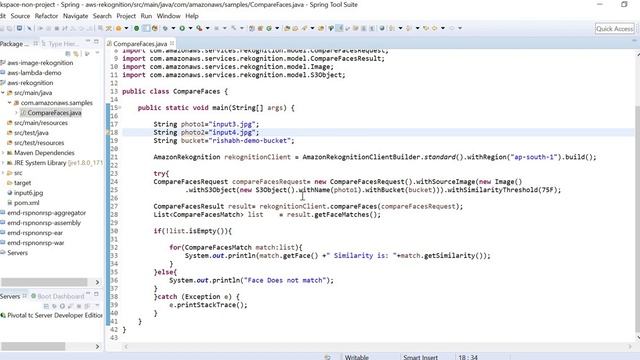Open the Next Annotation dropdown arrow

(x=400, y=28)
